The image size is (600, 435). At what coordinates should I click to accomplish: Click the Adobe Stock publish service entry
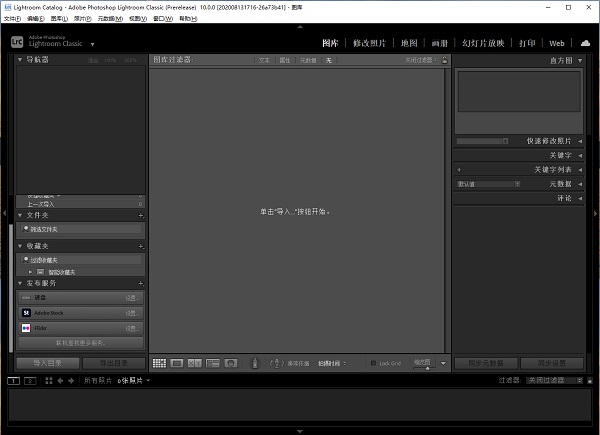[x=80, y=313]
